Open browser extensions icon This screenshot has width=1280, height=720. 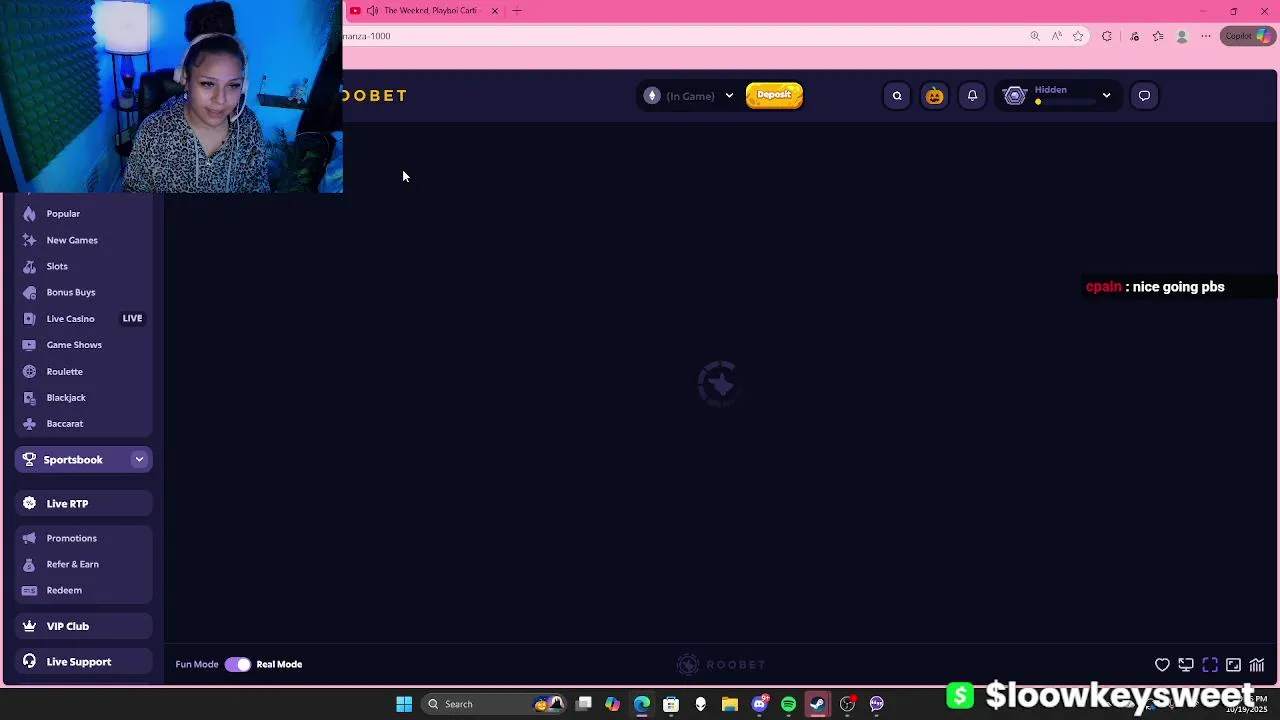[1107, 36]
